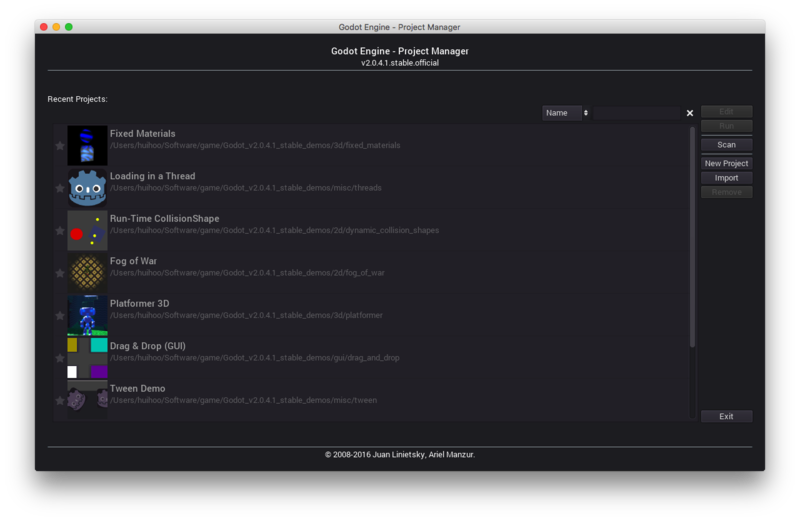
Task: Maximize the window with the green button
Action: click(x=69, y=27)
